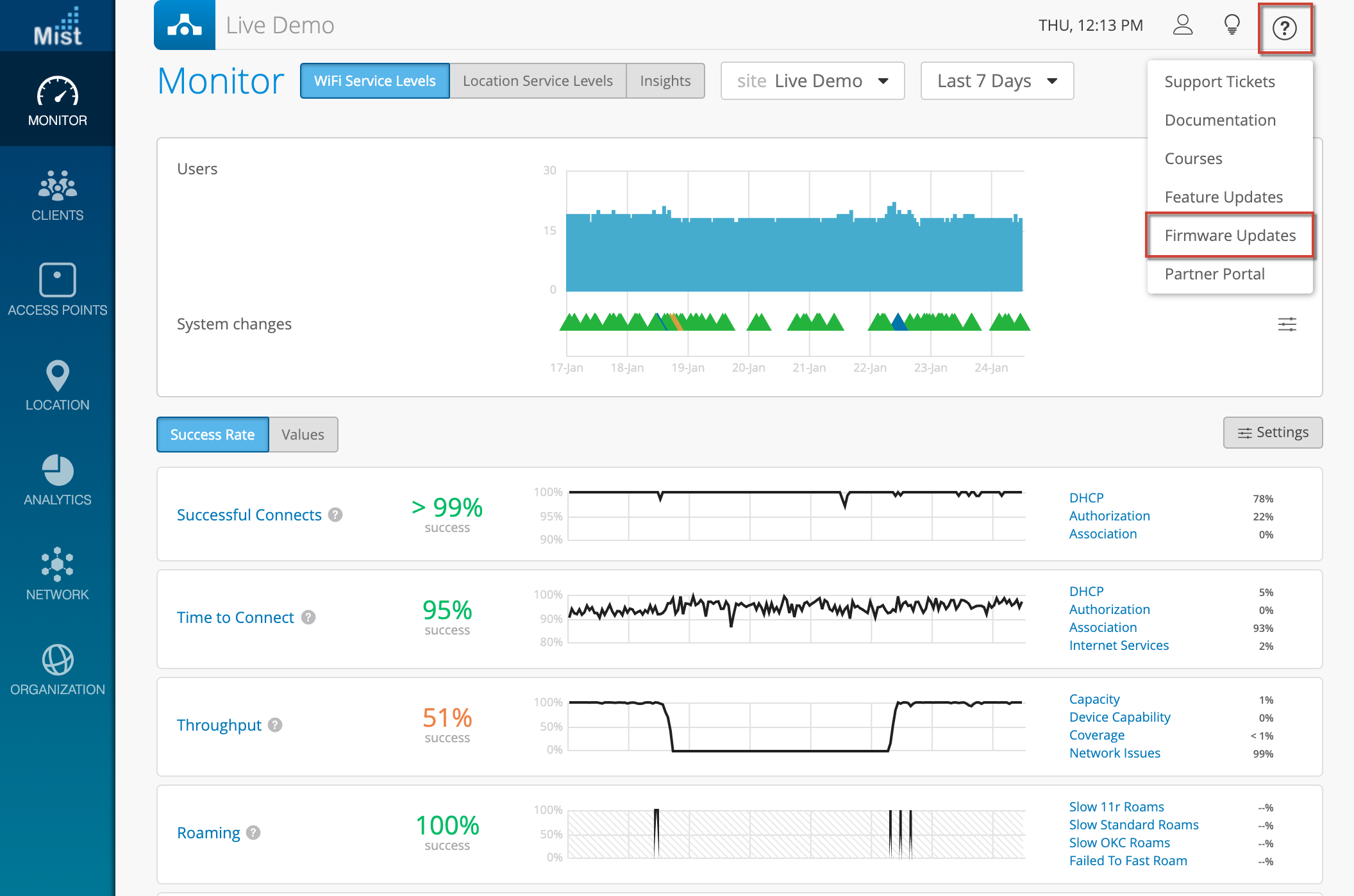This screenshot has width=1354, height=896.
Task: Open the Insights tab
Action: pyautogui.click(x=665, y=81)
